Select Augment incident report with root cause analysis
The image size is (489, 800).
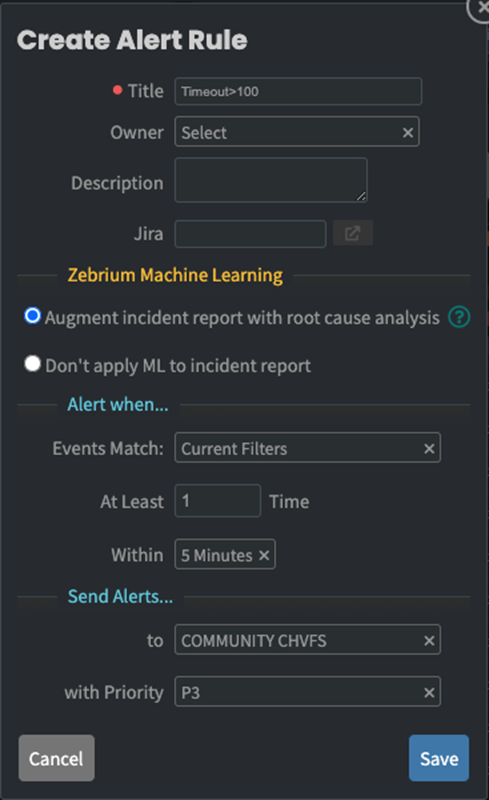pyautogui.click(x=33, y=316)
